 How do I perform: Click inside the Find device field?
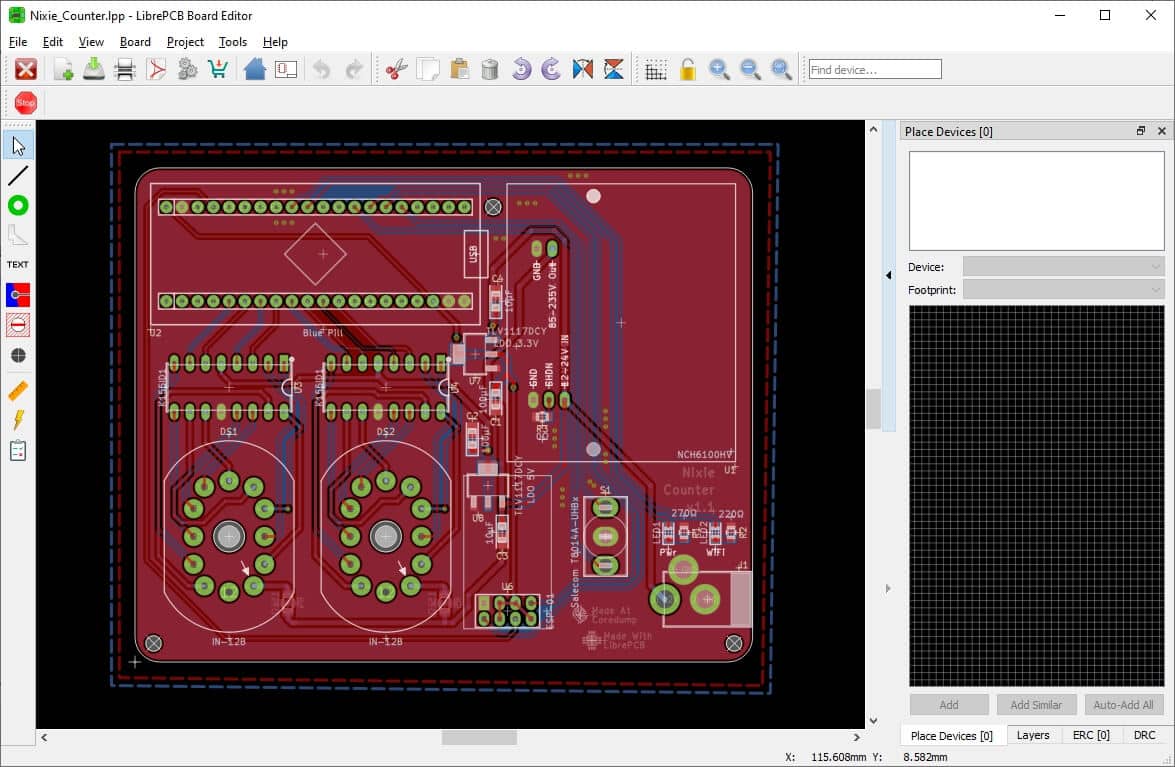coord(873,69)
